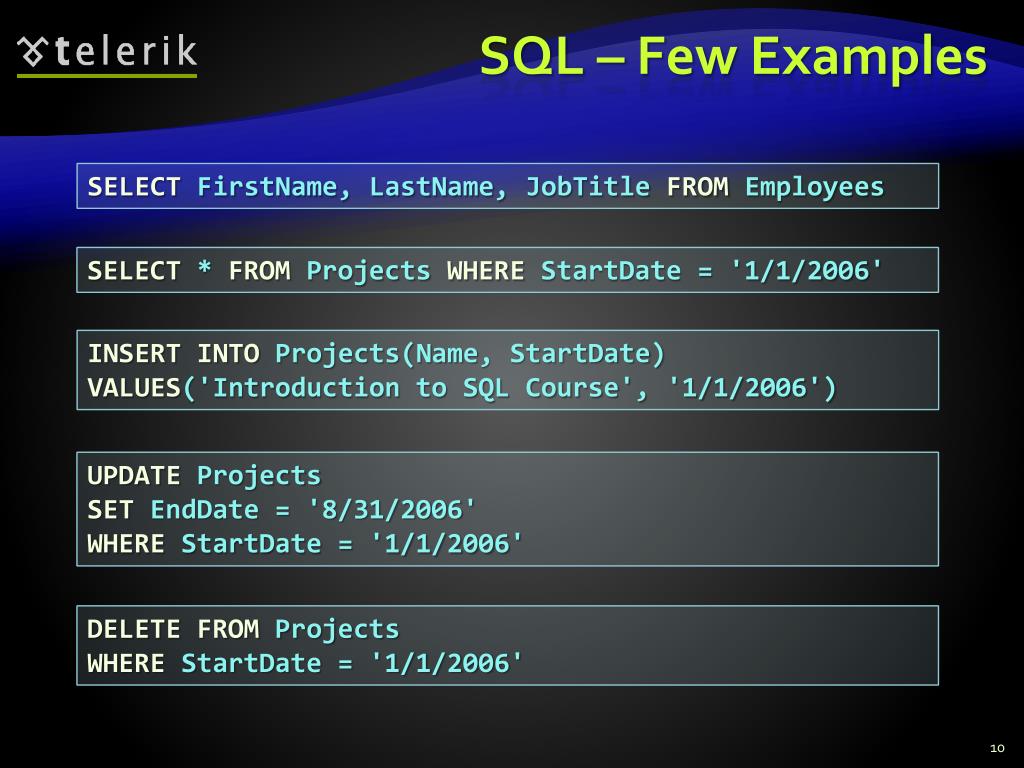
Task: Click the VALUES keyword
Action: click(x=134, y=388)
